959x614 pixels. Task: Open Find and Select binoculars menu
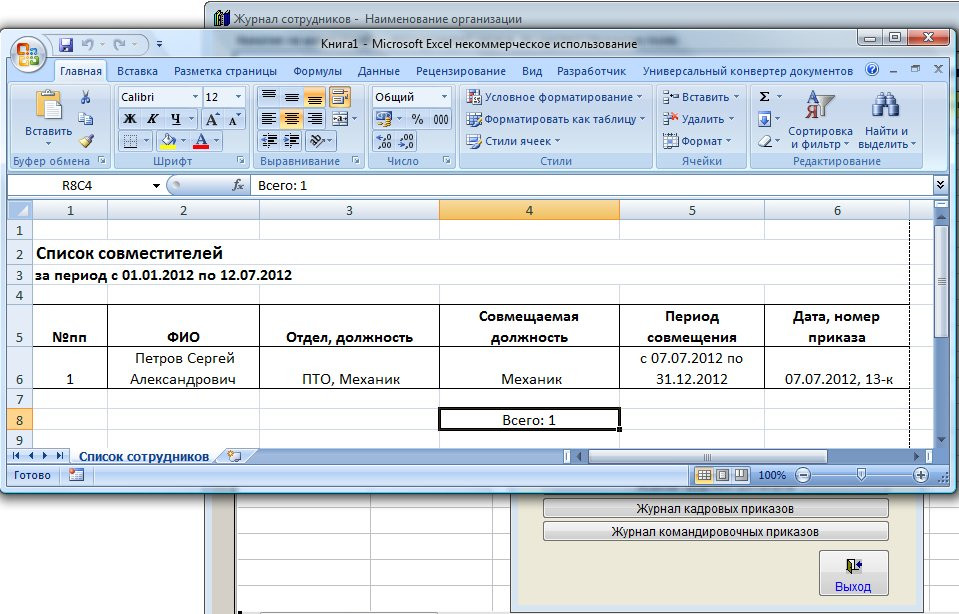886,120
